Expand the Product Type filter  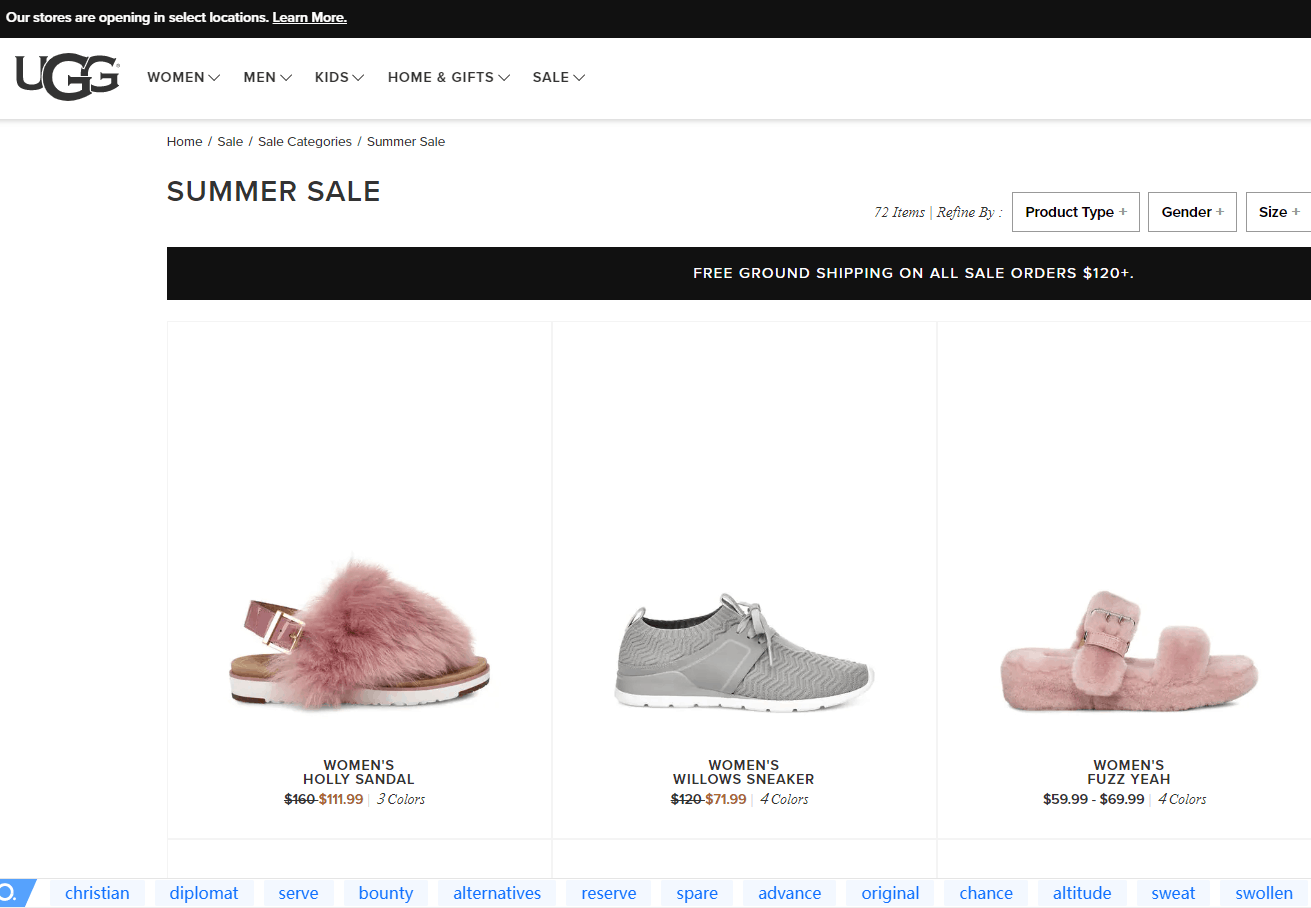(1076, 212)
